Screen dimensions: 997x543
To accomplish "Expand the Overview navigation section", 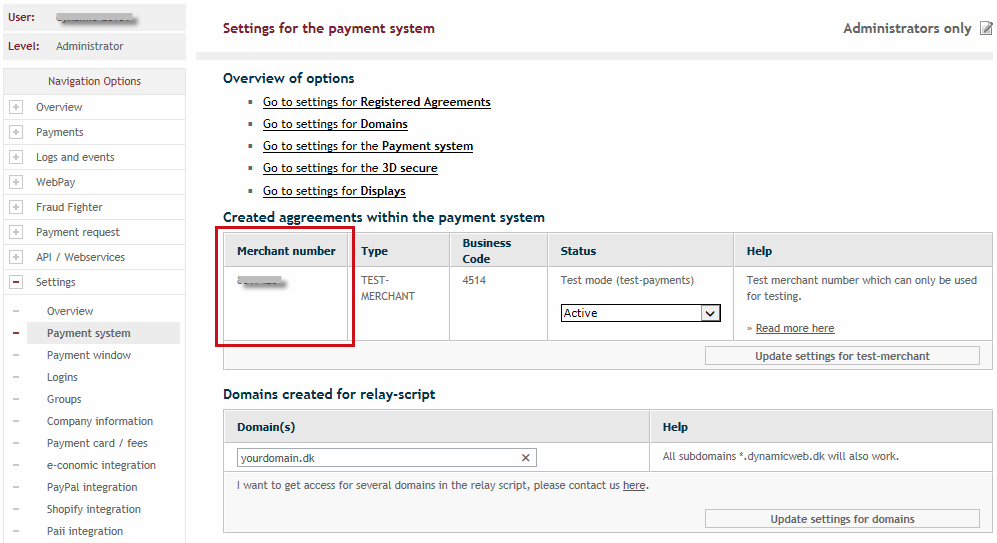I will [16, 107].
